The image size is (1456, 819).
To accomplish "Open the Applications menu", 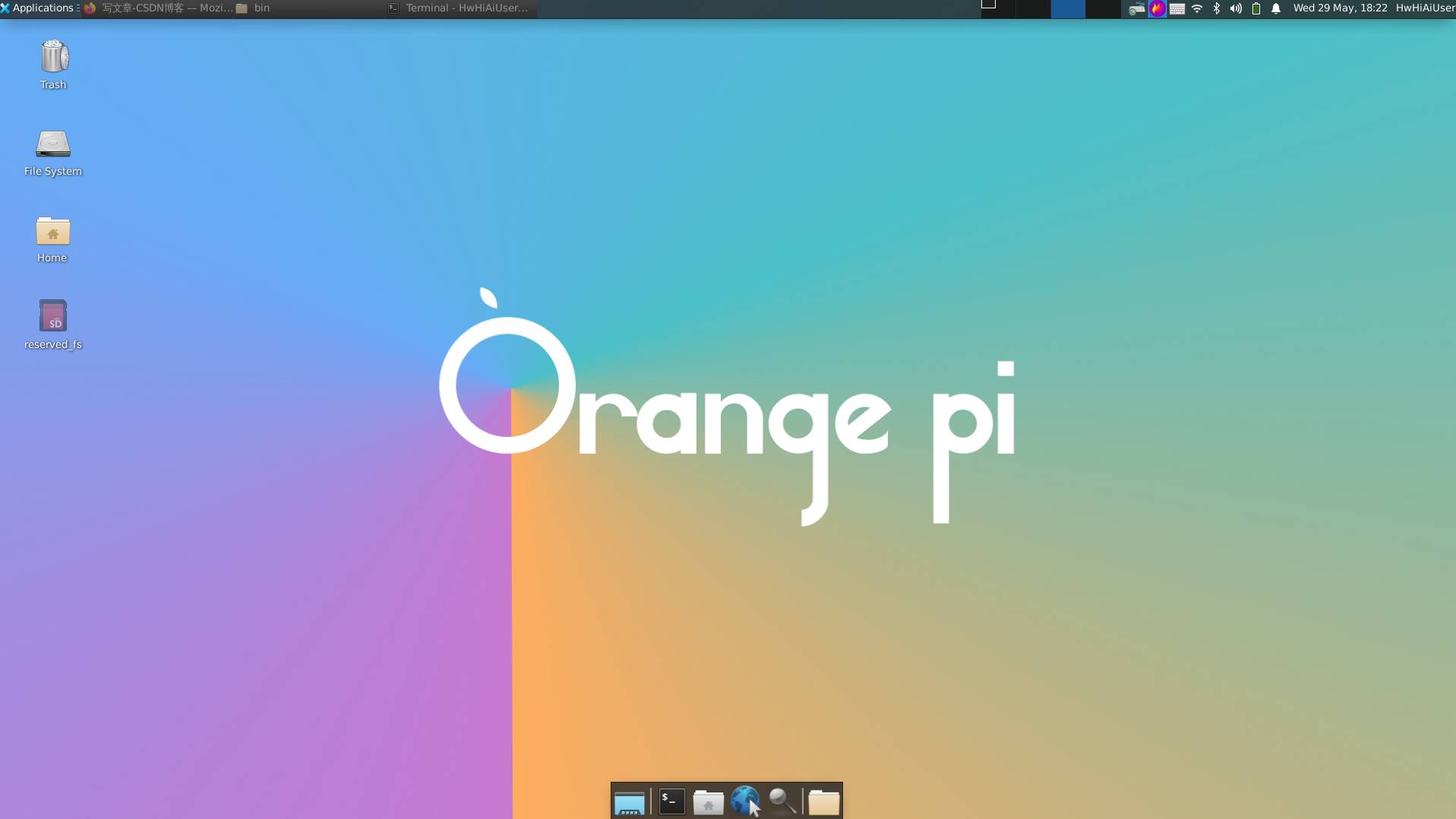I will tap(37, 8).
